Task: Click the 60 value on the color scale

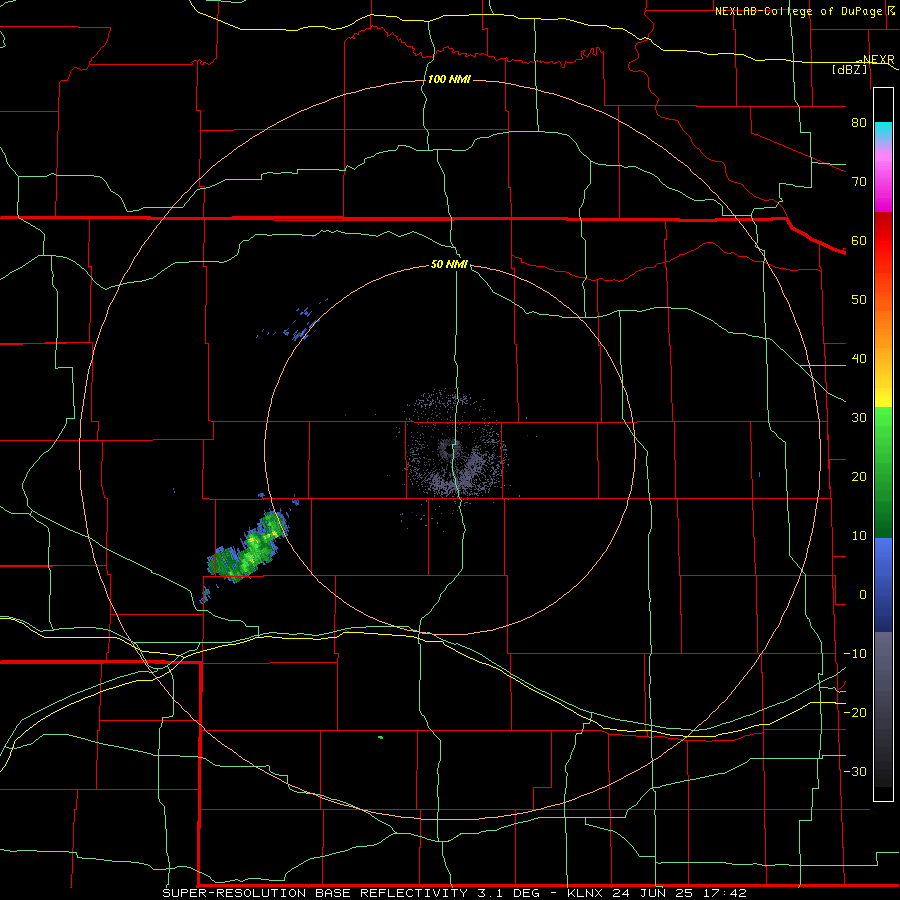Action: tap(859, 240)
